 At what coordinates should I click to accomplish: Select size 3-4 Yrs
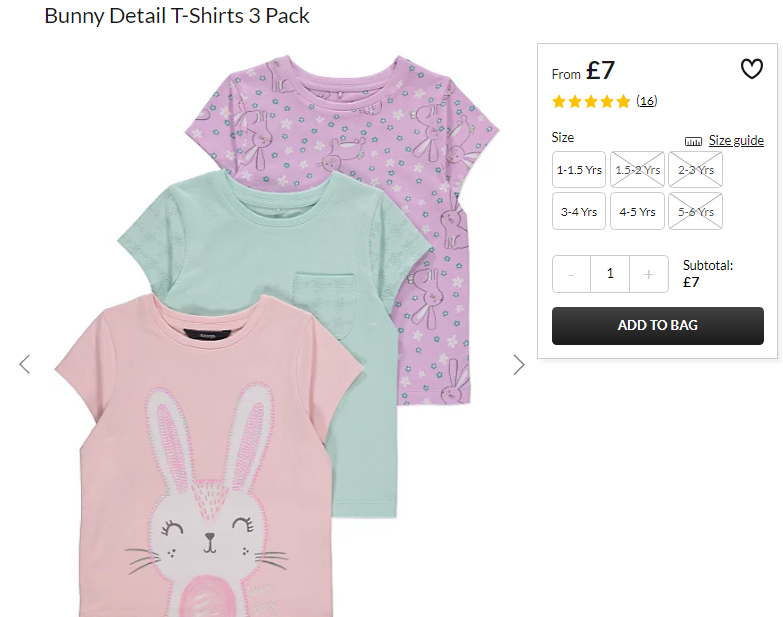click(579, 212)
